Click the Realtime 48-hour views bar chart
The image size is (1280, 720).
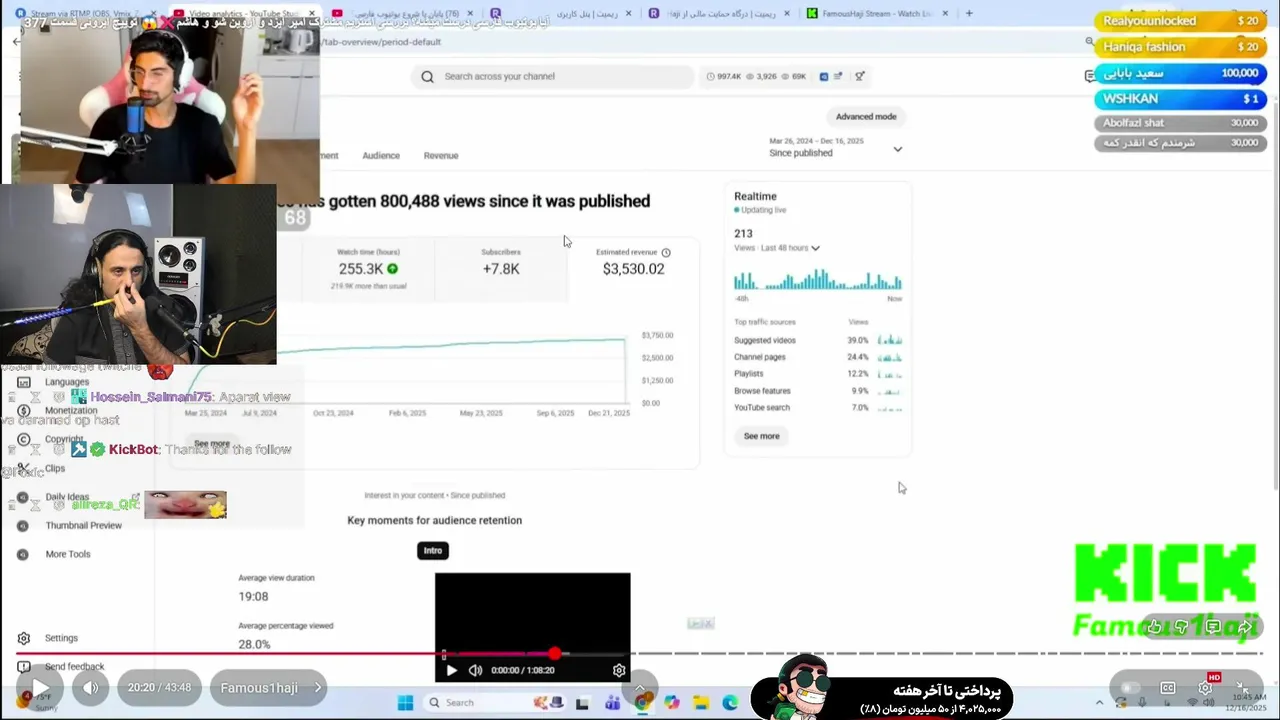click(x=818, y=279)
